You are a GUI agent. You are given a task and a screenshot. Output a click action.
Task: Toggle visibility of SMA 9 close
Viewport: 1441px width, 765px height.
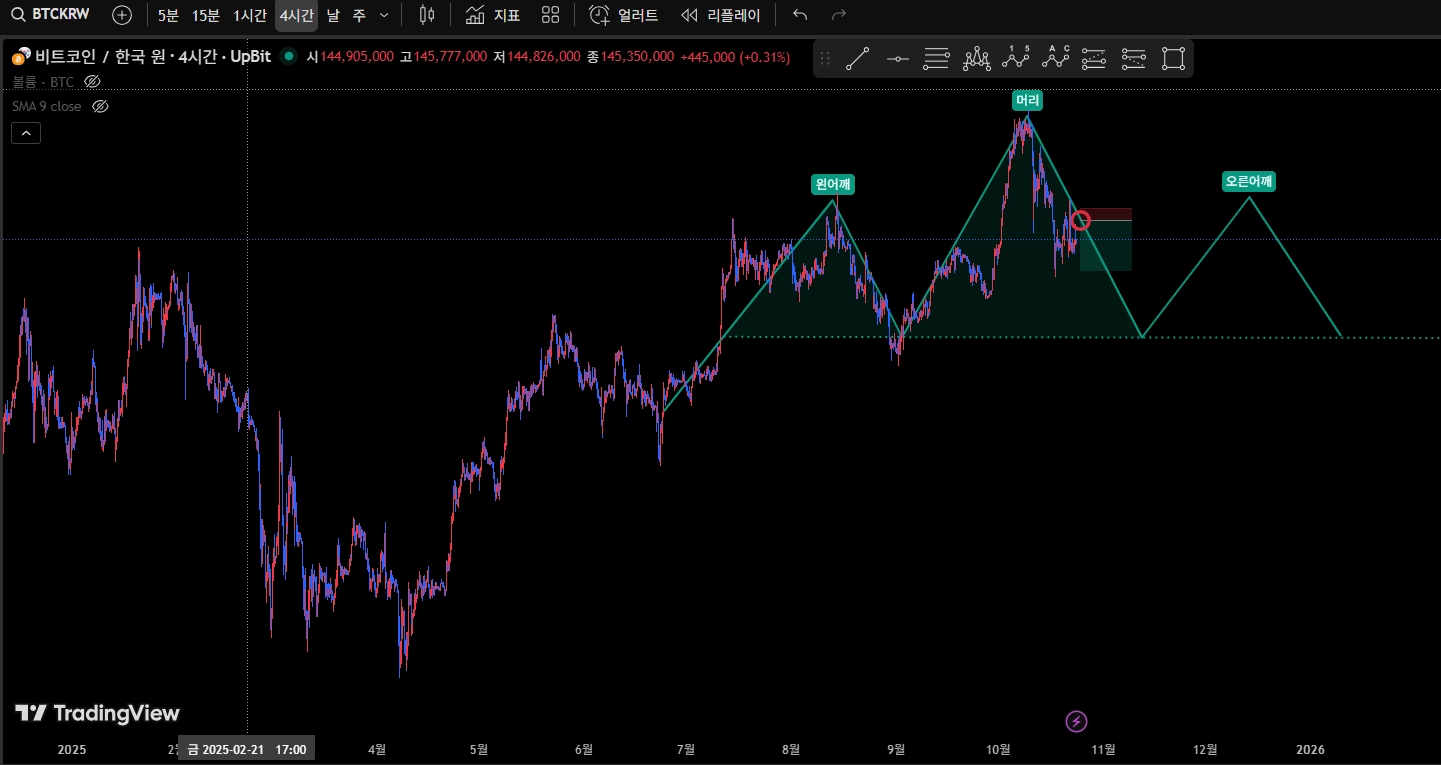(100, 106)
